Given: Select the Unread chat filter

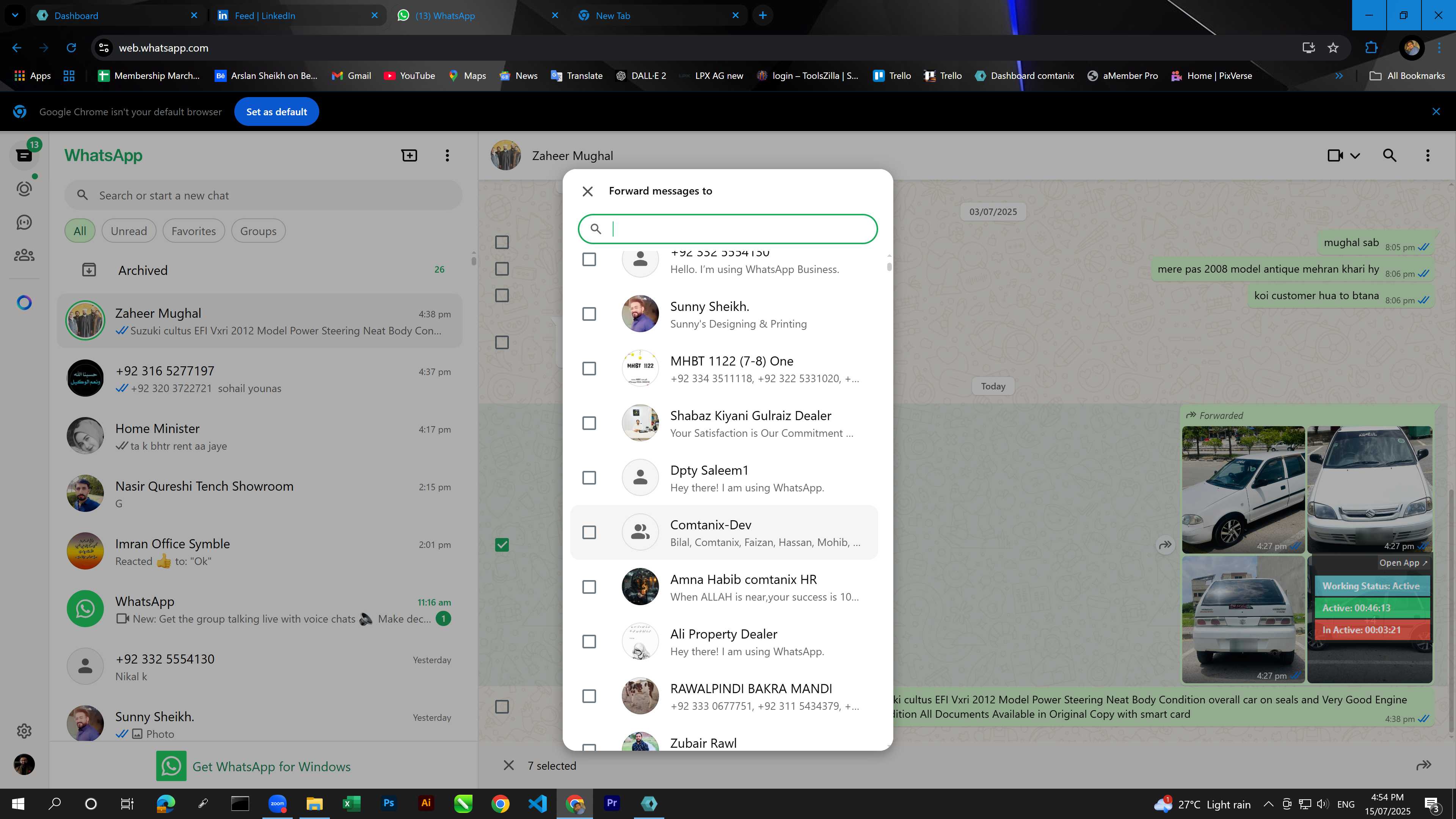Looking at the screenshot, I should (129, 231).
